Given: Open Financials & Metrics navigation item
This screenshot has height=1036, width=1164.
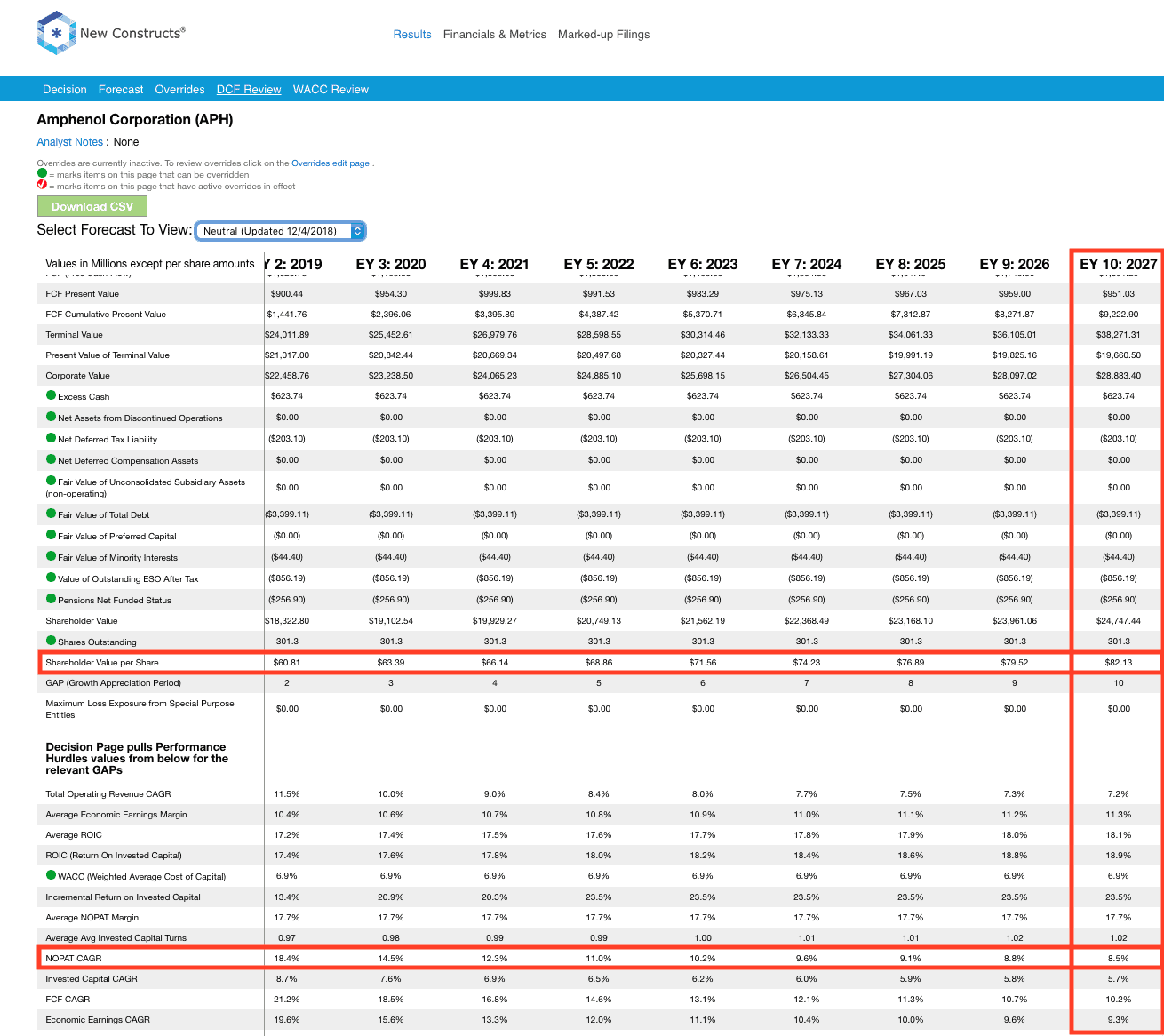Looking at the screenshot, I should [495, 35].
